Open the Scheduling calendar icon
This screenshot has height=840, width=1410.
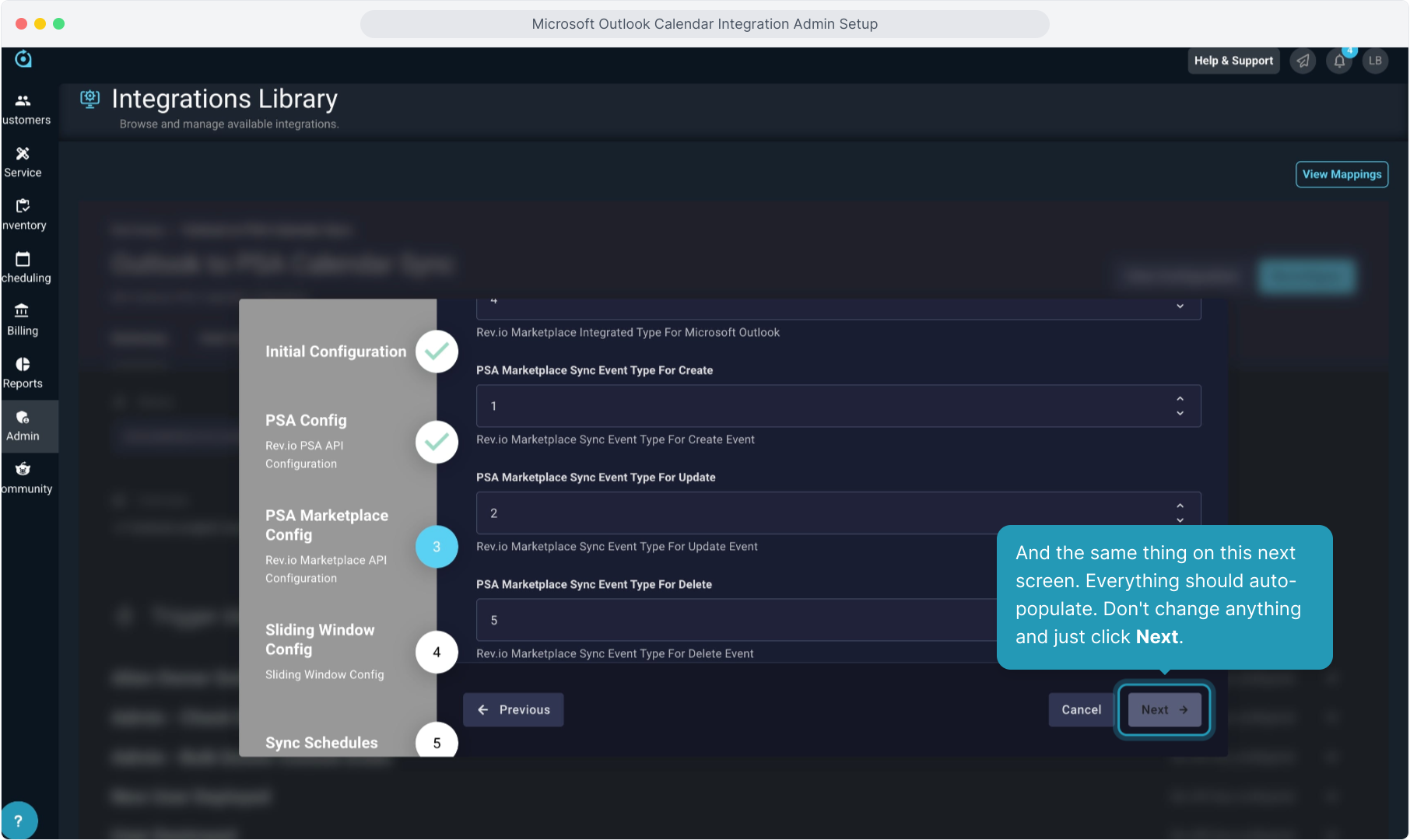23,259
